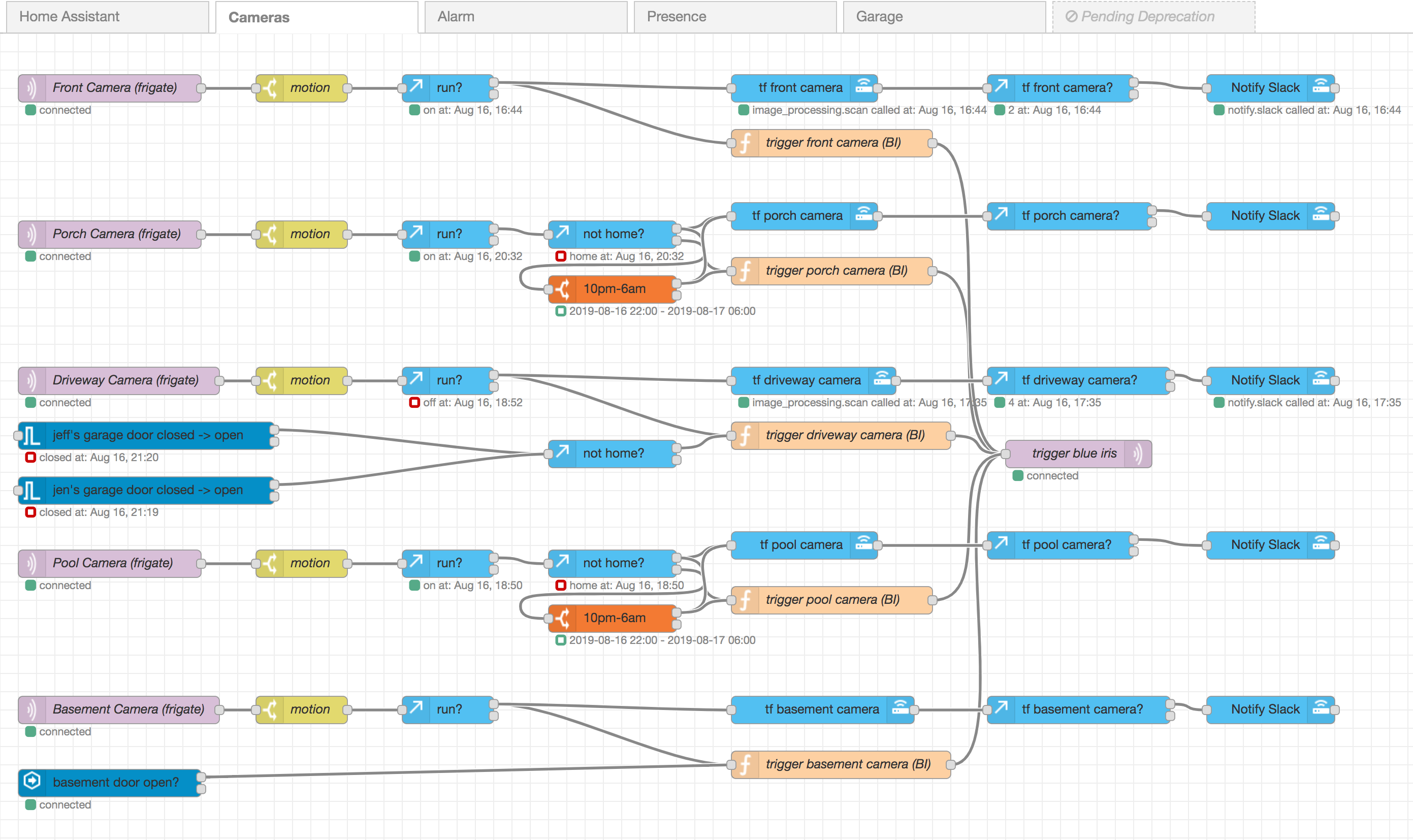The width and height of the screenshot is (1413, 840).
Task: Click 'connected' status under basement door open?
Action: [x=65, y=805]
